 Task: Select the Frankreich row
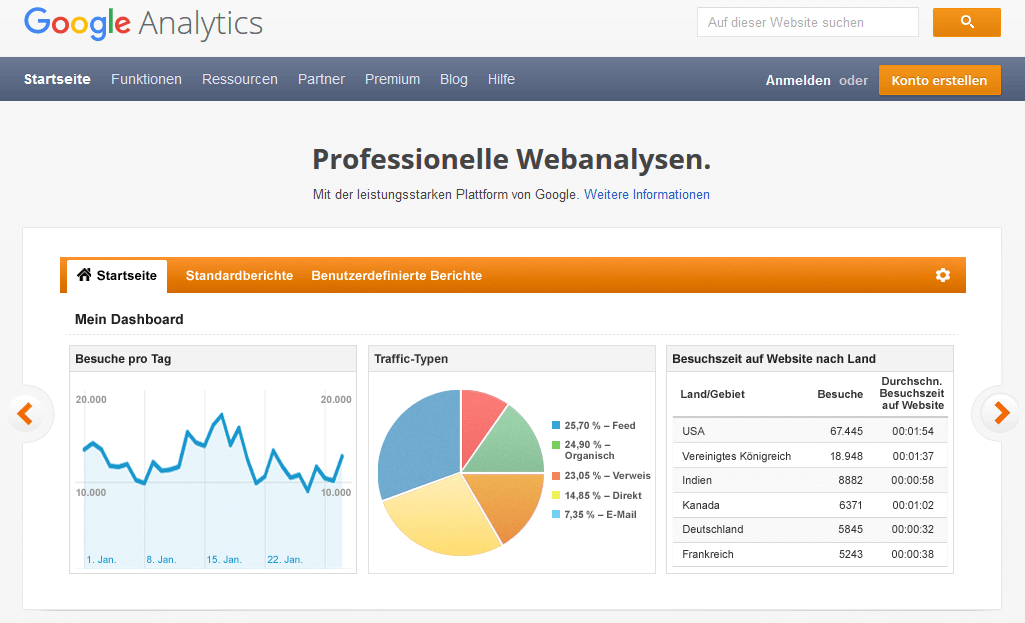pyautogui.click(x=810, y=554)
